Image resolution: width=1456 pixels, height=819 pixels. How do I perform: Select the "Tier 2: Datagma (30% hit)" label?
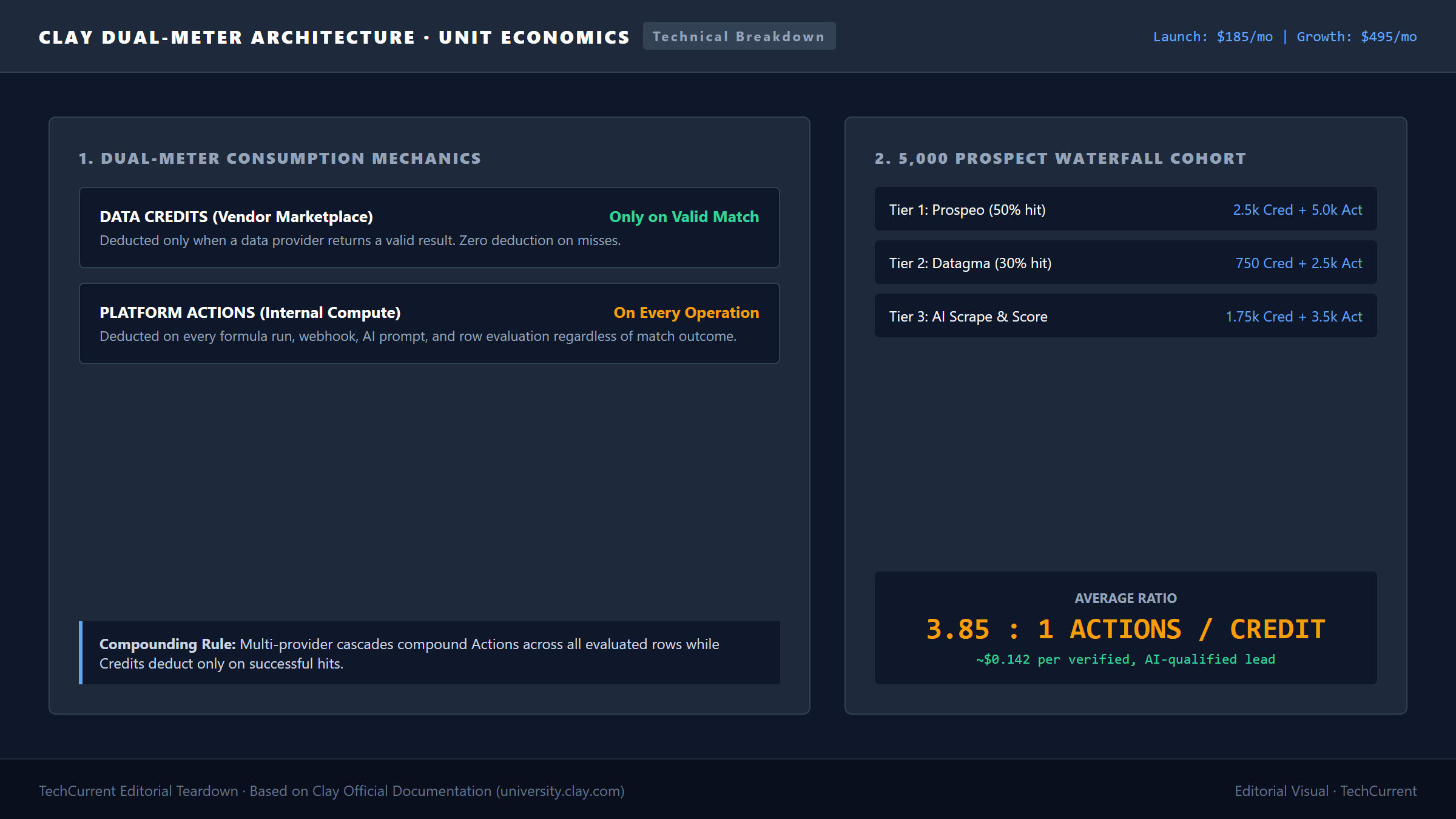coord(971,263)
